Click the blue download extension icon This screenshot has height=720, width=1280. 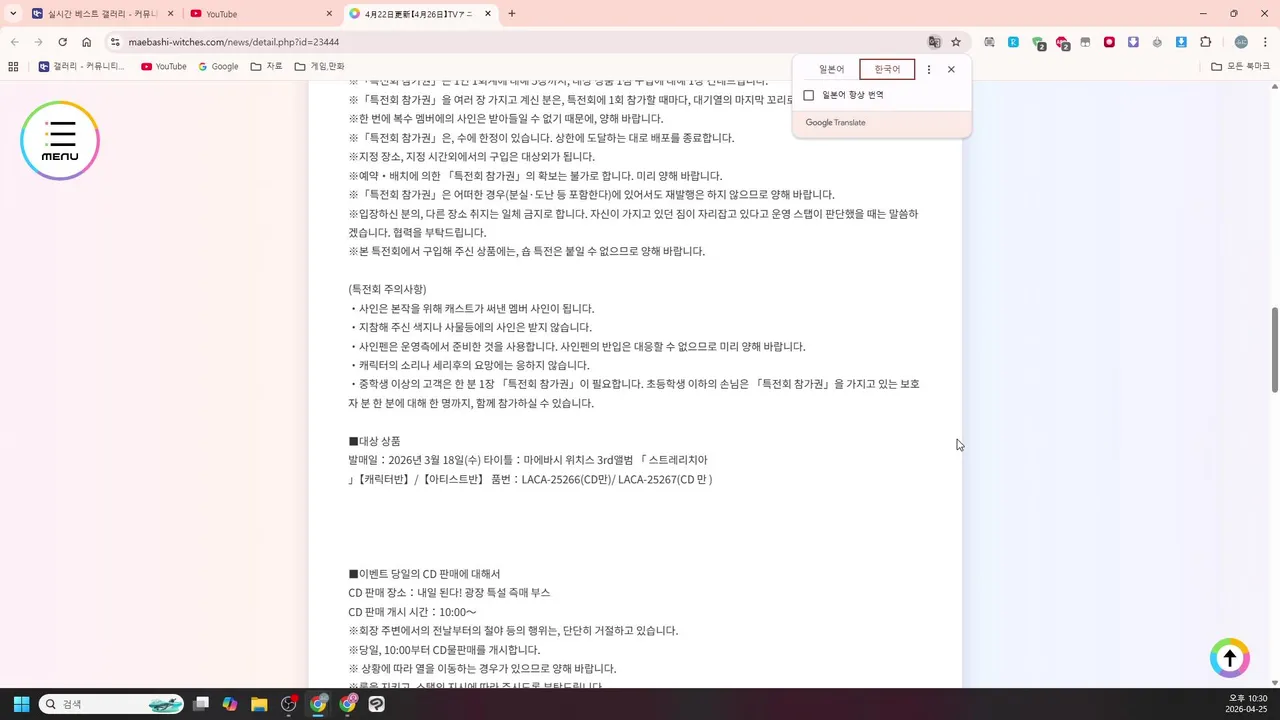[1181, 42]
